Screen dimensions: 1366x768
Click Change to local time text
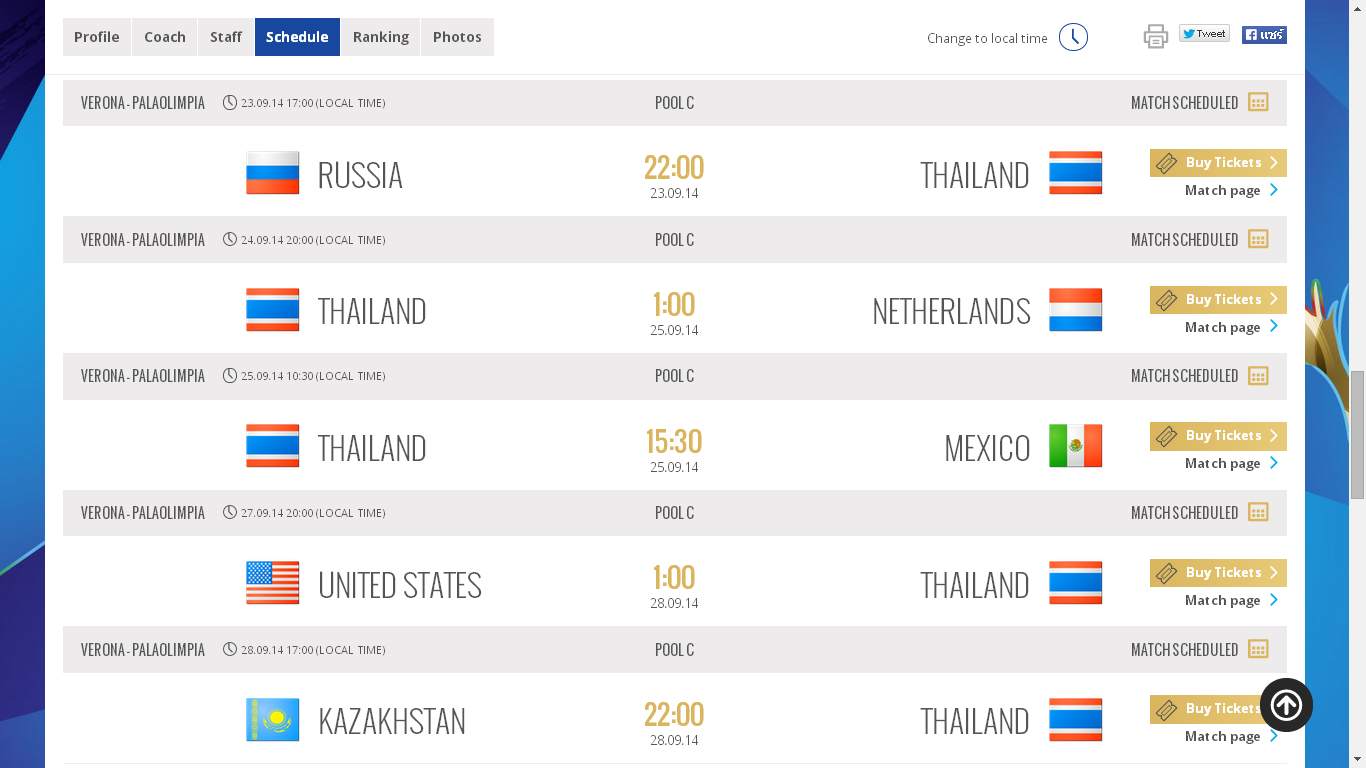[987, 38]
